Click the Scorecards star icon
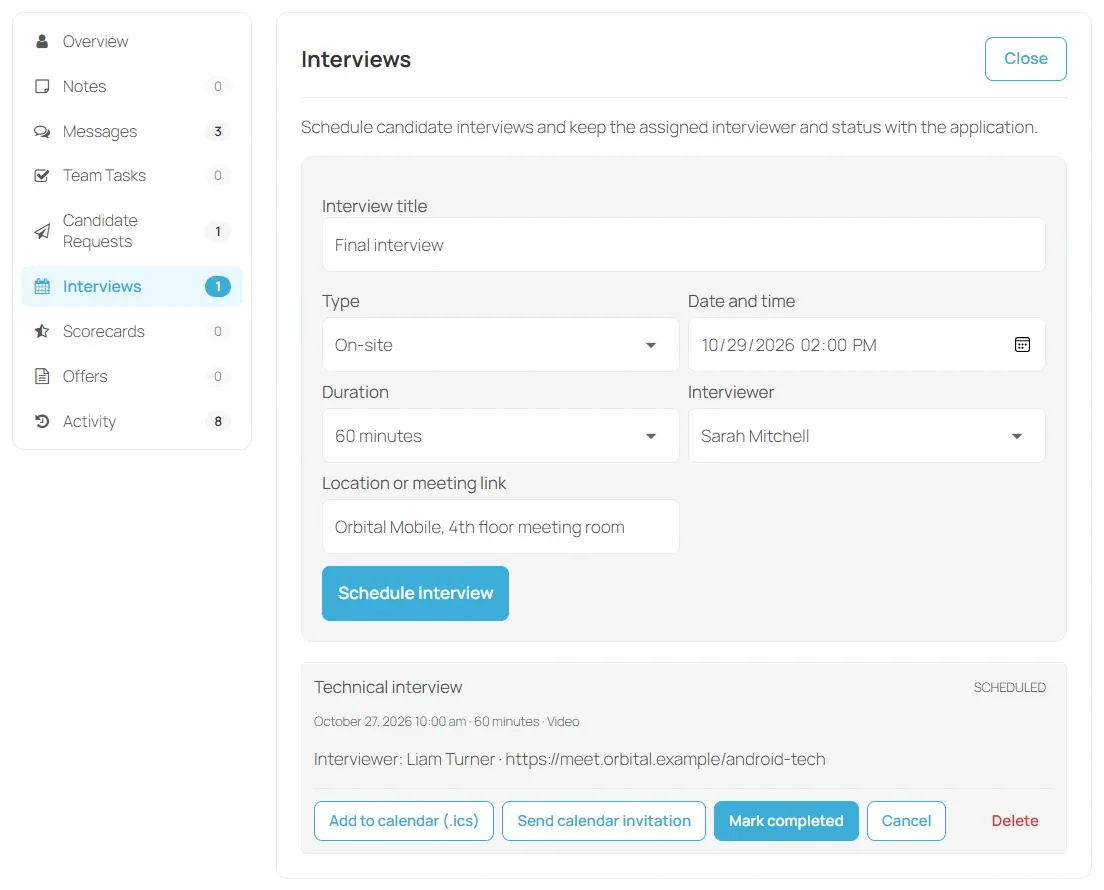Screen dimensions: 1104x890 [x=42, y=331]
